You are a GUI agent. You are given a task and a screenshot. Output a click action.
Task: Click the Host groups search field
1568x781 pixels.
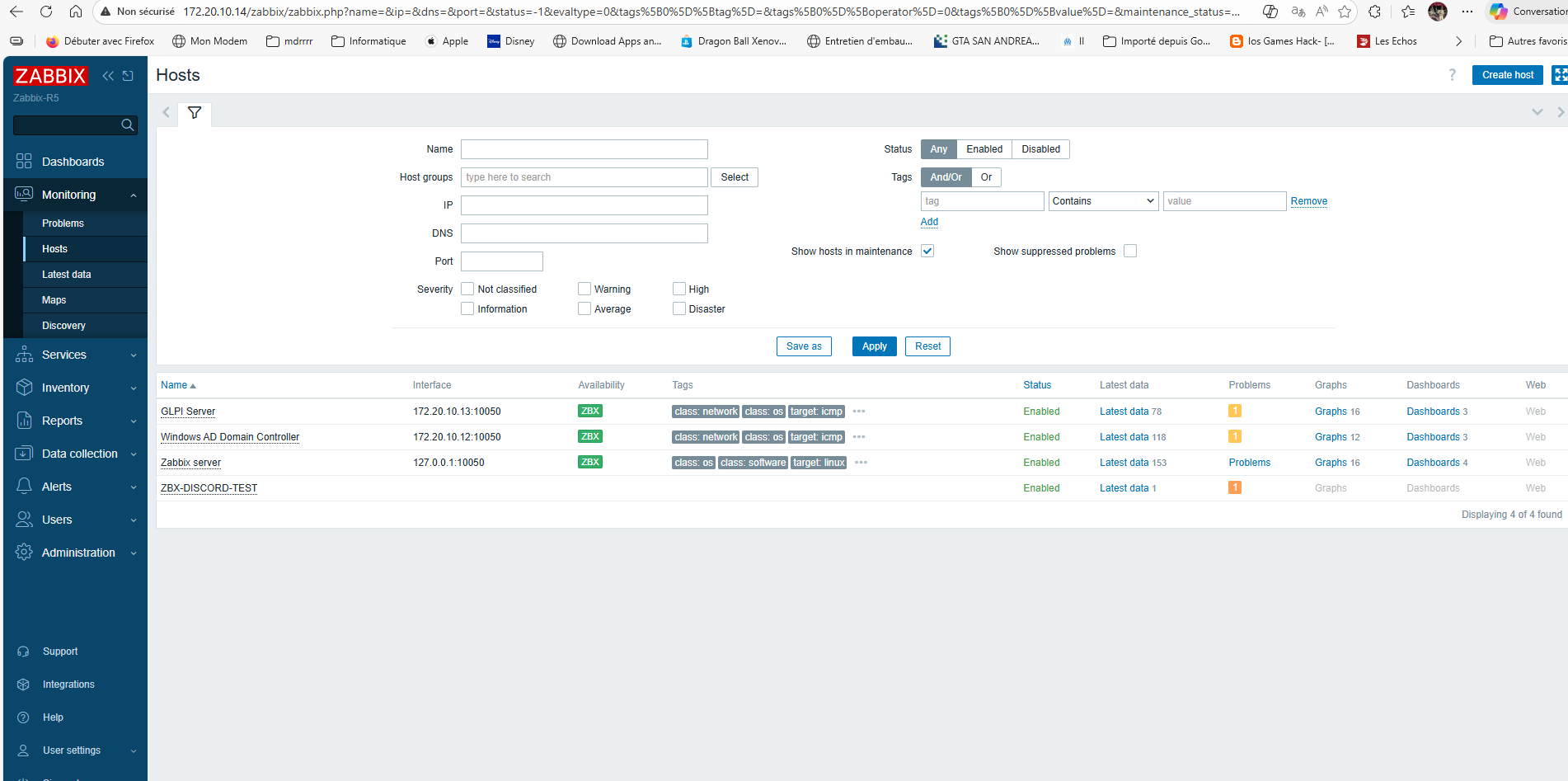pos(584,177)
